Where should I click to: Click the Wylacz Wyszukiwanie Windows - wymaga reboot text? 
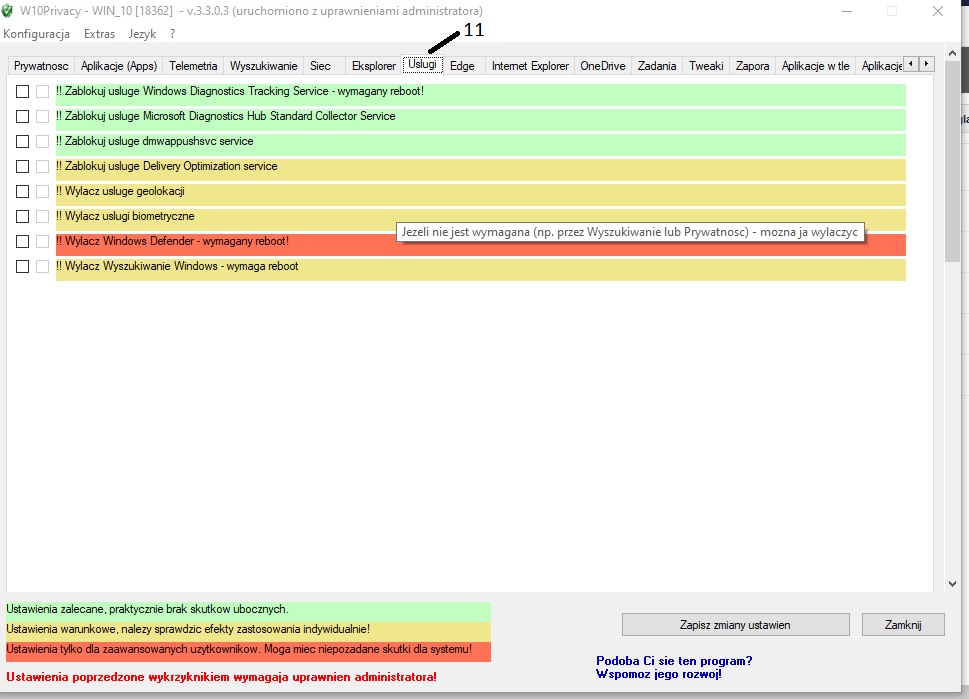click(x=177, y=266)
